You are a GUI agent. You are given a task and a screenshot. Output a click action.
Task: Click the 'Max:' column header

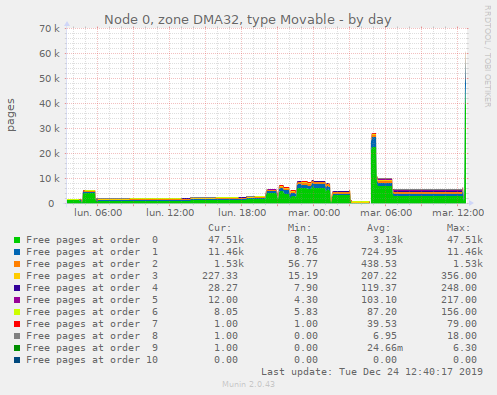(x=458, y=228)
